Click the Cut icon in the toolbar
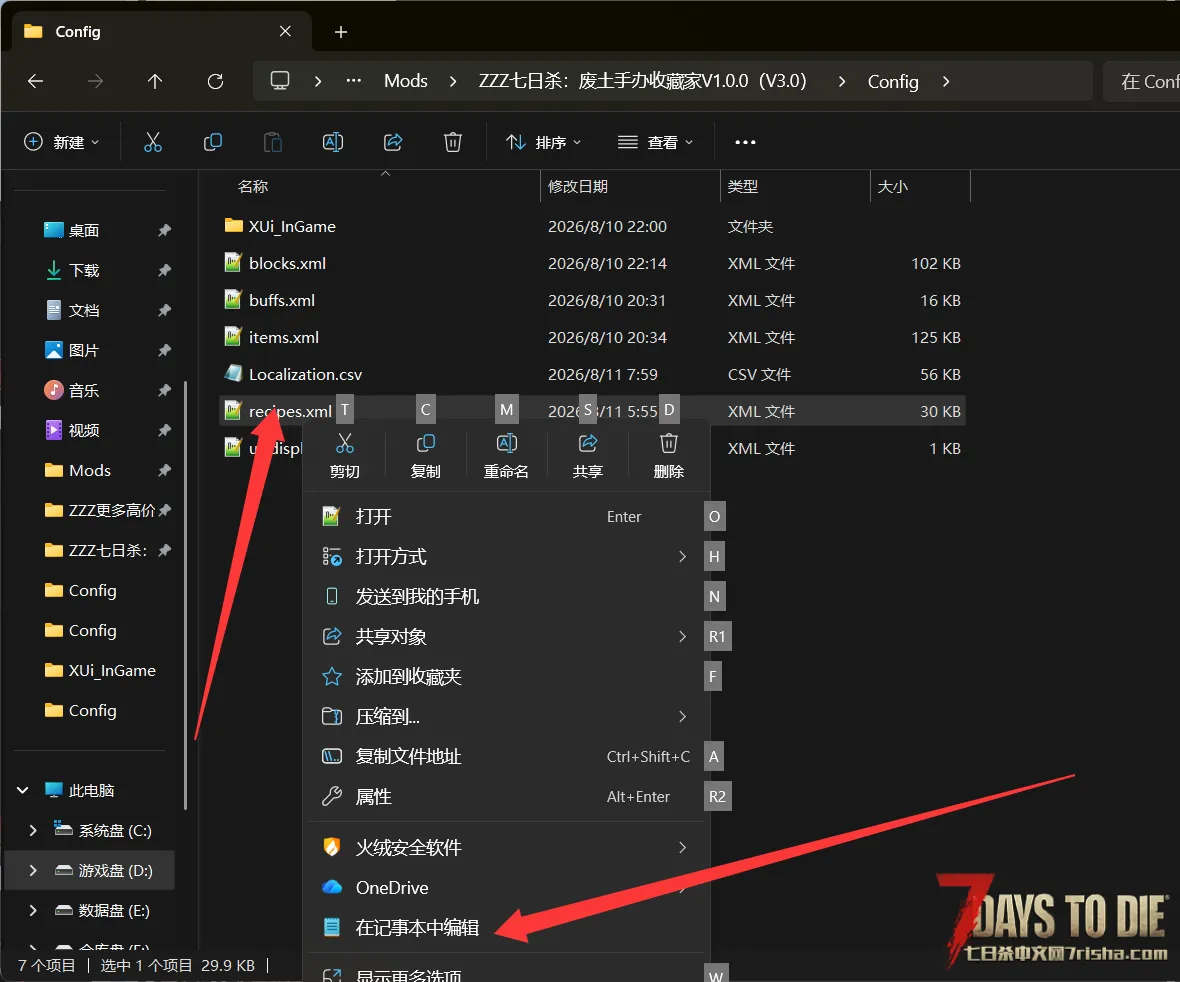This screenshot has height=982, width=1180. (x=153, y=142)
